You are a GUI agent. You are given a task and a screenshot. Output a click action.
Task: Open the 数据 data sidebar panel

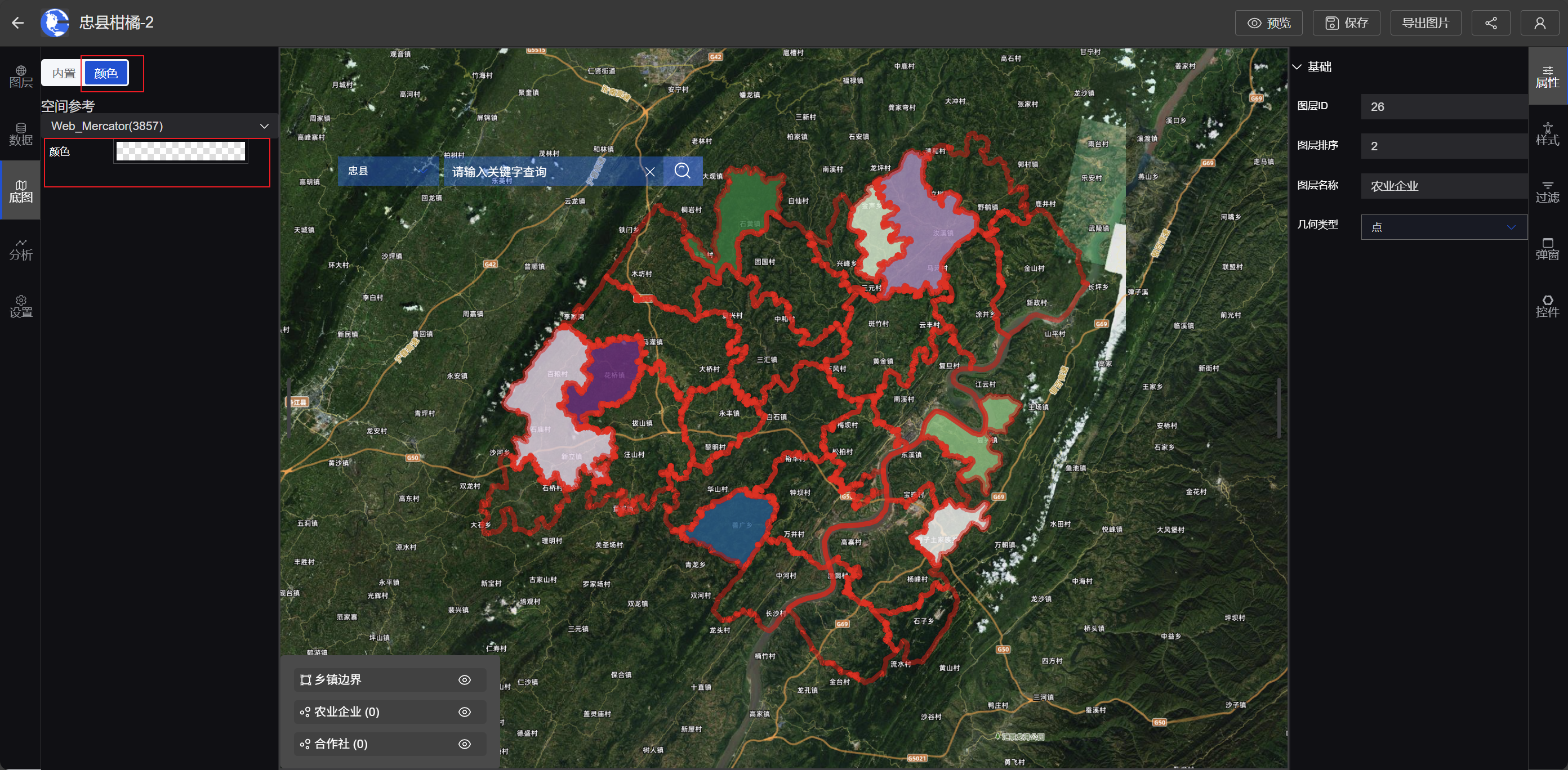coord(21,134)
